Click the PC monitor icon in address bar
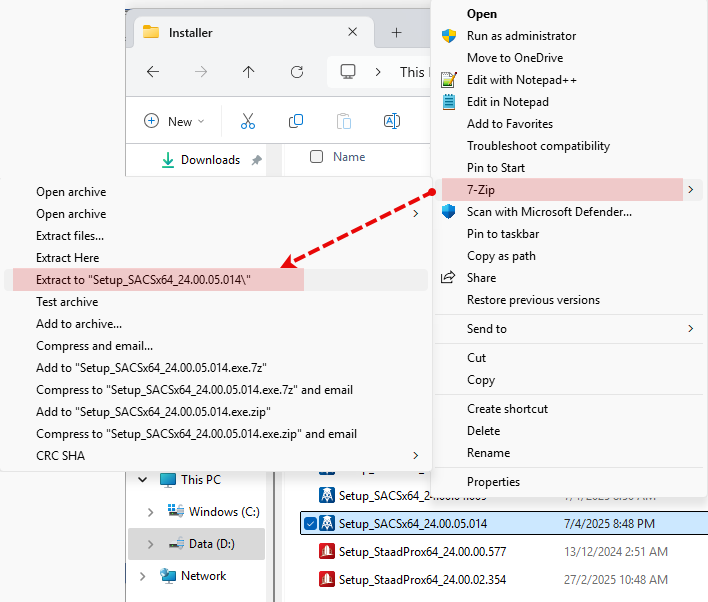The image size is (708, 602). (348, 71)
